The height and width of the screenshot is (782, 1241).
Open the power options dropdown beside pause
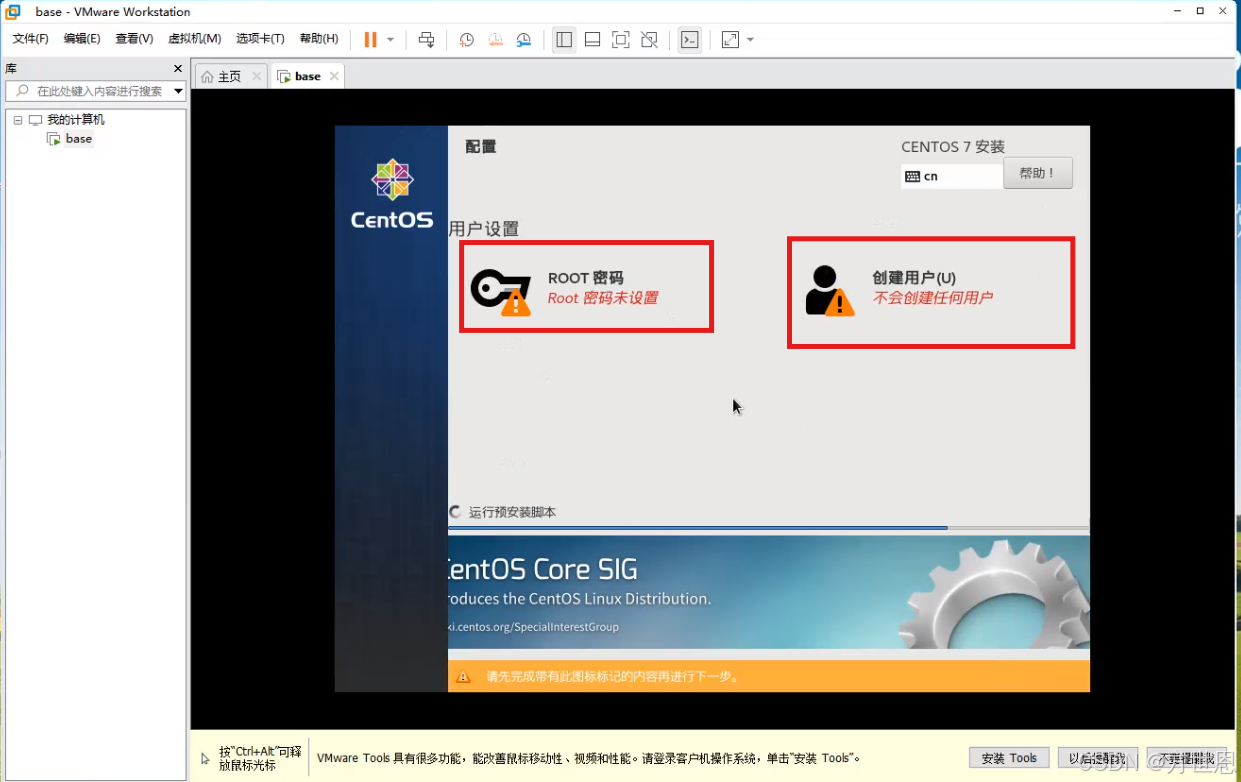390,40
